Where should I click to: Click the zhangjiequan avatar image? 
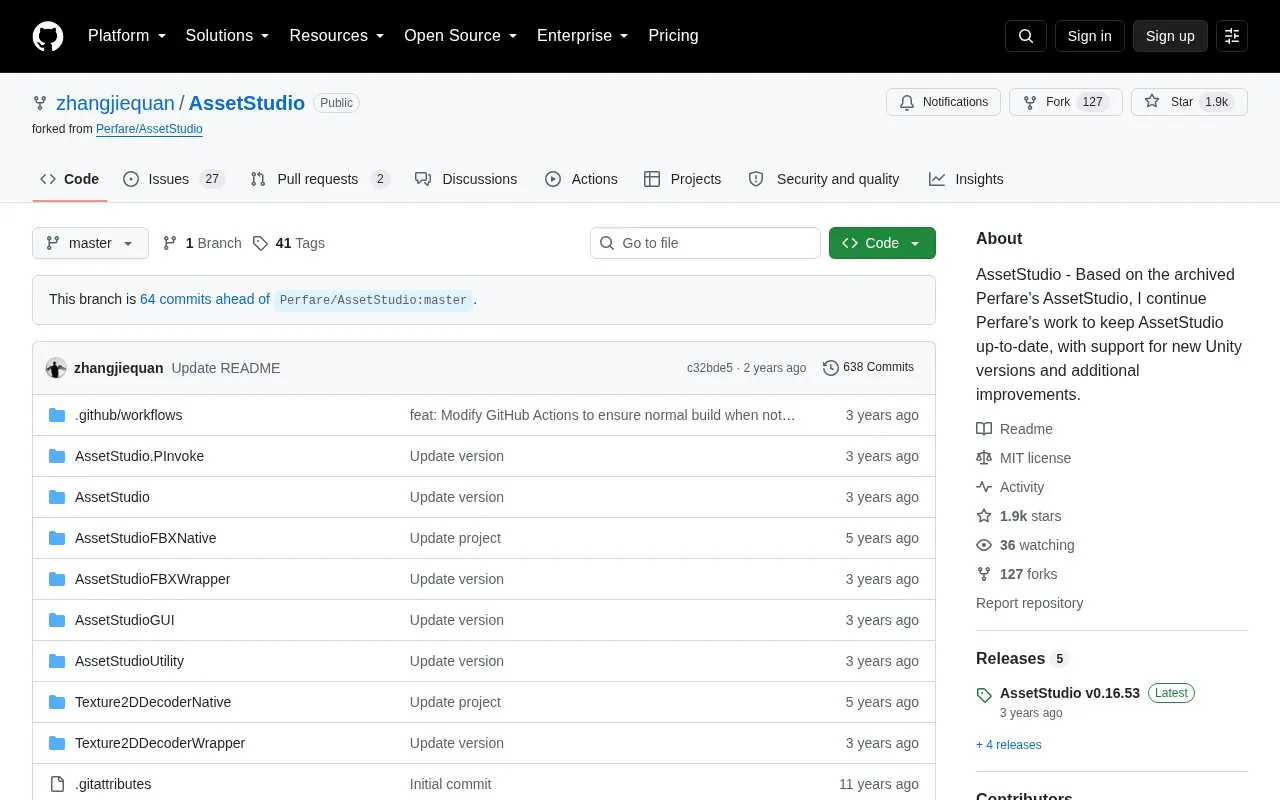pos(56,368)
